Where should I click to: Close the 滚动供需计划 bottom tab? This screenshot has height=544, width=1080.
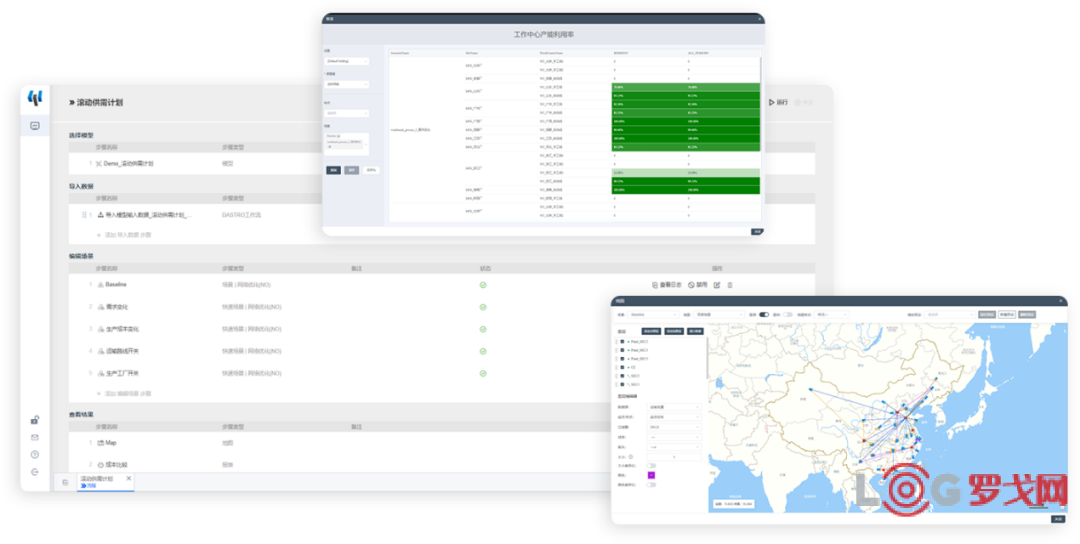pos(128,479)
